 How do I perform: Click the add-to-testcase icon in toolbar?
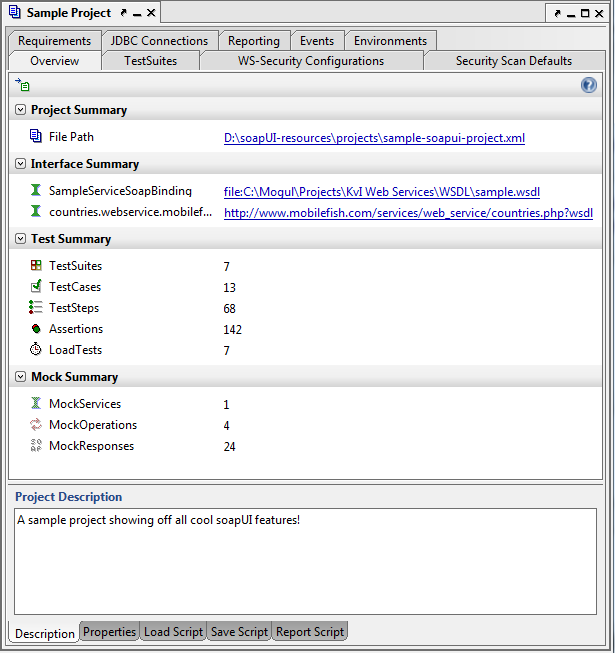[x=22, y=85]
